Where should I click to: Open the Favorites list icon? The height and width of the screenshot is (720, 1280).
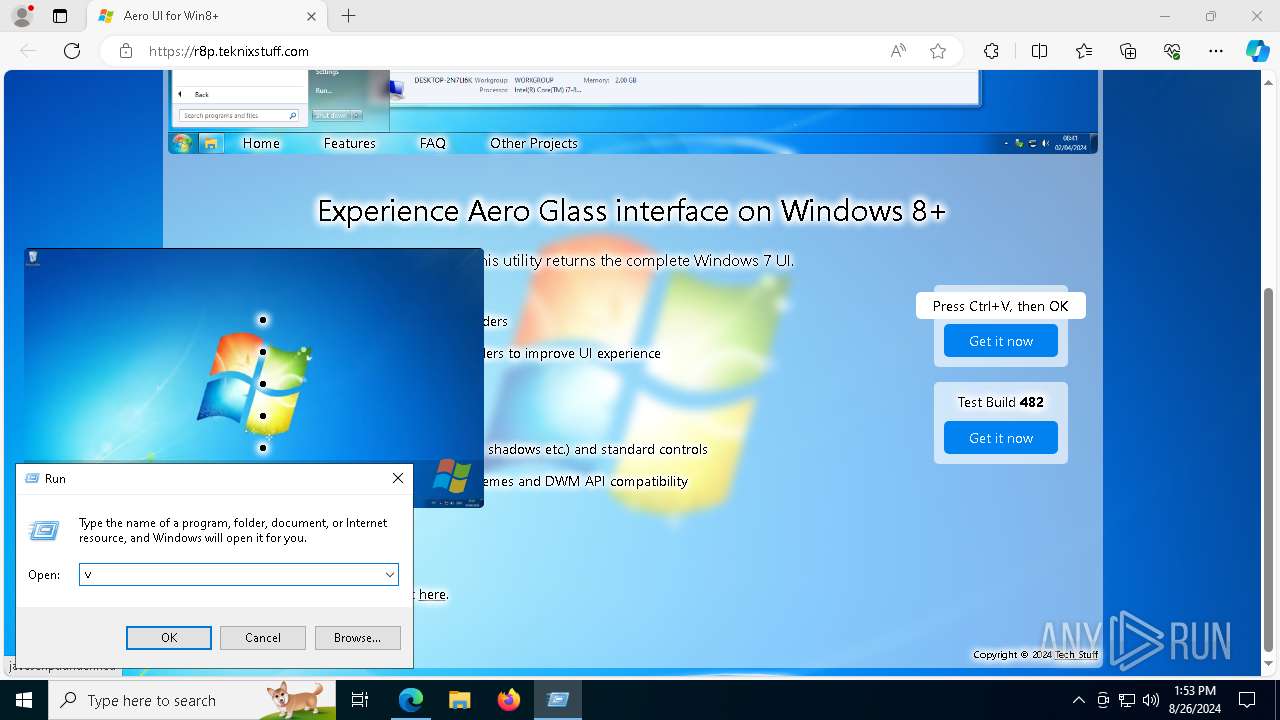(1084, 51)
